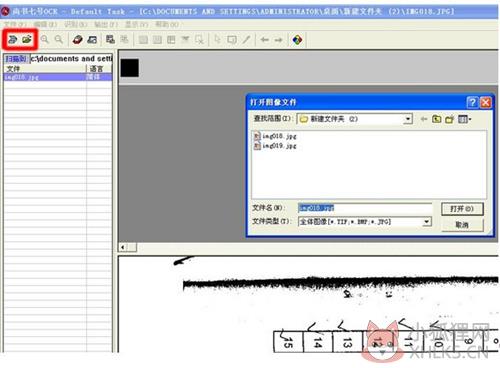Select the diagonal line pencil tool
The image size is (500, 368).
[246, 40]
